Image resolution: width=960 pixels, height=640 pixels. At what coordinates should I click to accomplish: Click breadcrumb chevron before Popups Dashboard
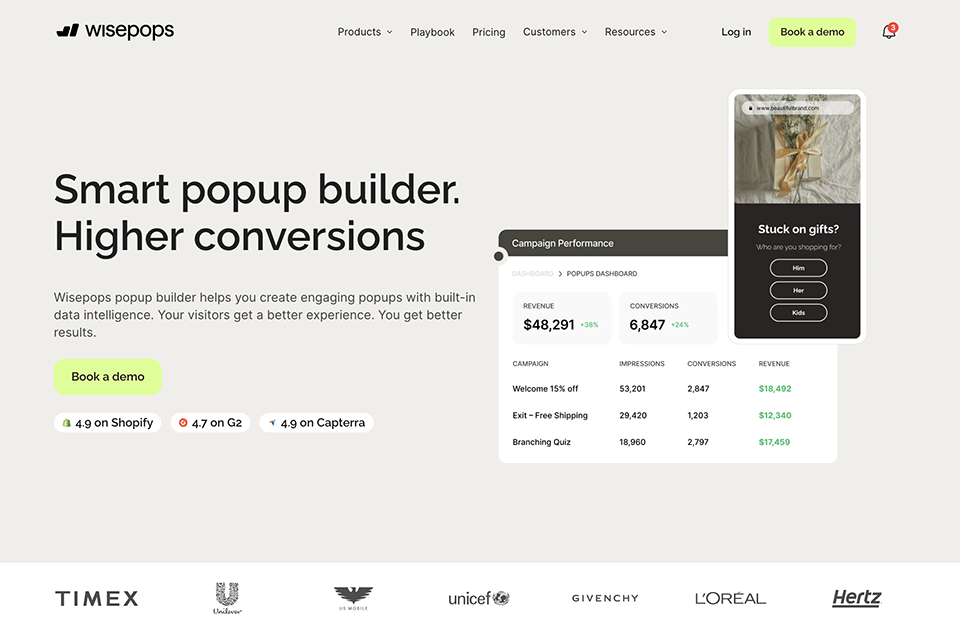tap(560, 274)
